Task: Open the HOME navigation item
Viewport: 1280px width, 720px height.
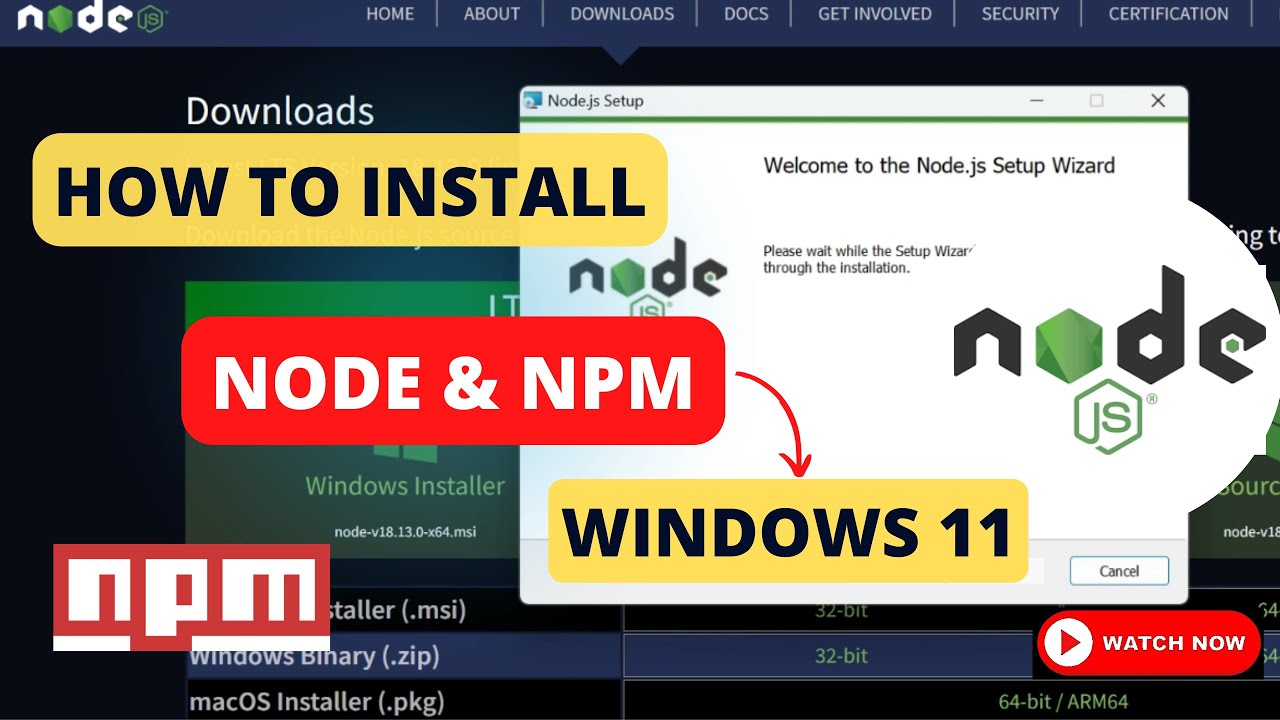Action: tap(390, 14)
